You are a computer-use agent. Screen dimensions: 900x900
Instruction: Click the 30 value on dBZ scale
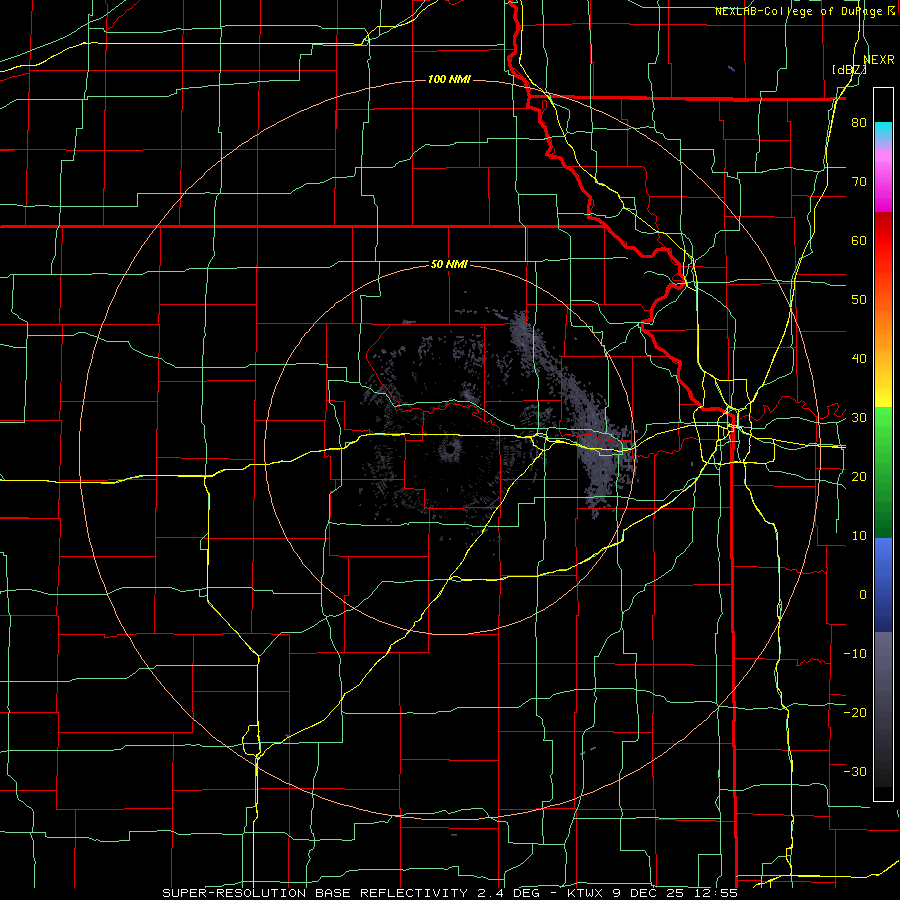pyautogui.click(x=859, y=418)
